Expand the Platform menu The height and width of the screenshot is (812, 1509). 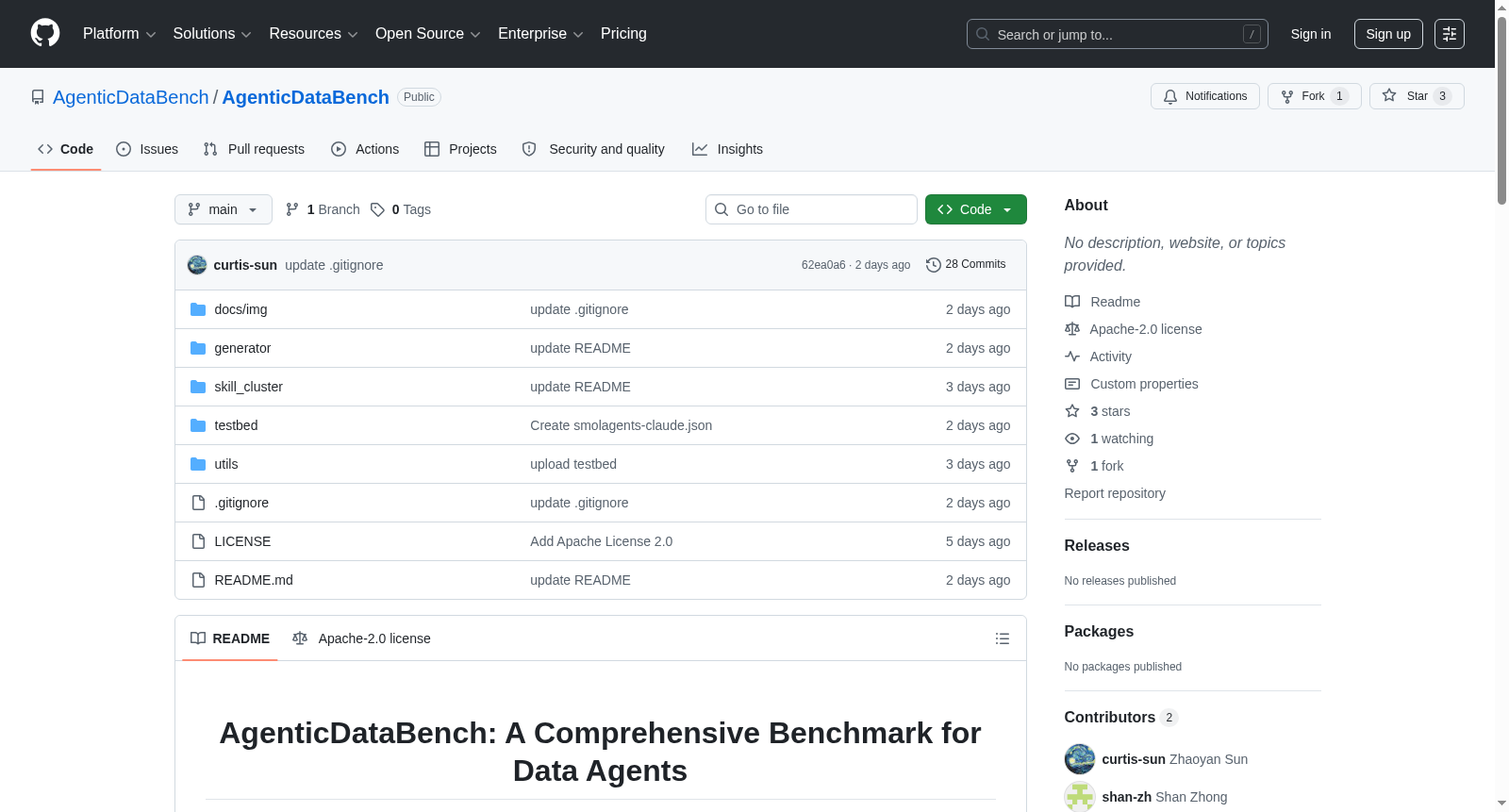pos(119,34)
